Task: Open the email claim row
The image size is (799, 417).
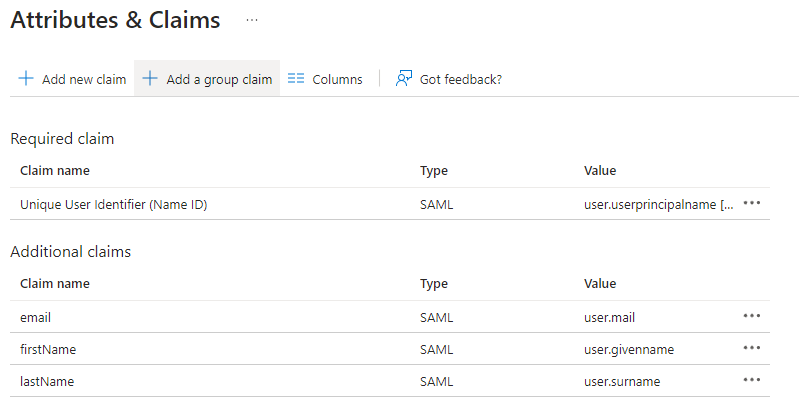Action: point(390,317)
